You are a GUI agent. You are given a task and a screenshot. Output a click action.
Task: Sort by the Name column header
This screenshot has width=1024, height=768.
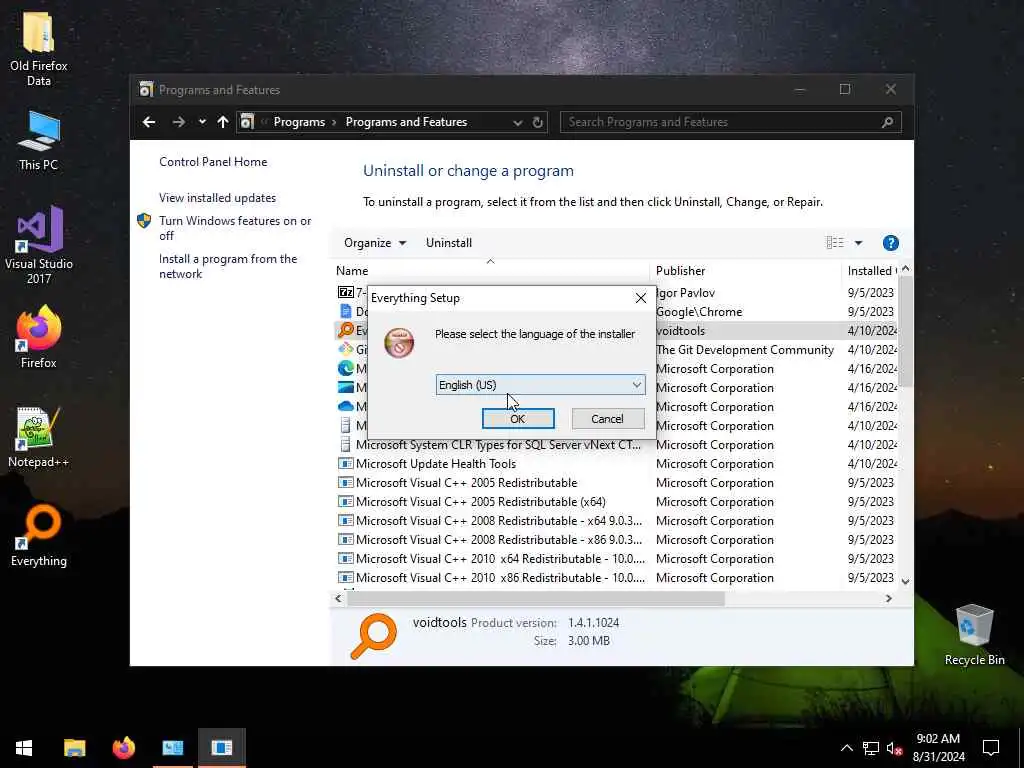click(x=490, y=270)
